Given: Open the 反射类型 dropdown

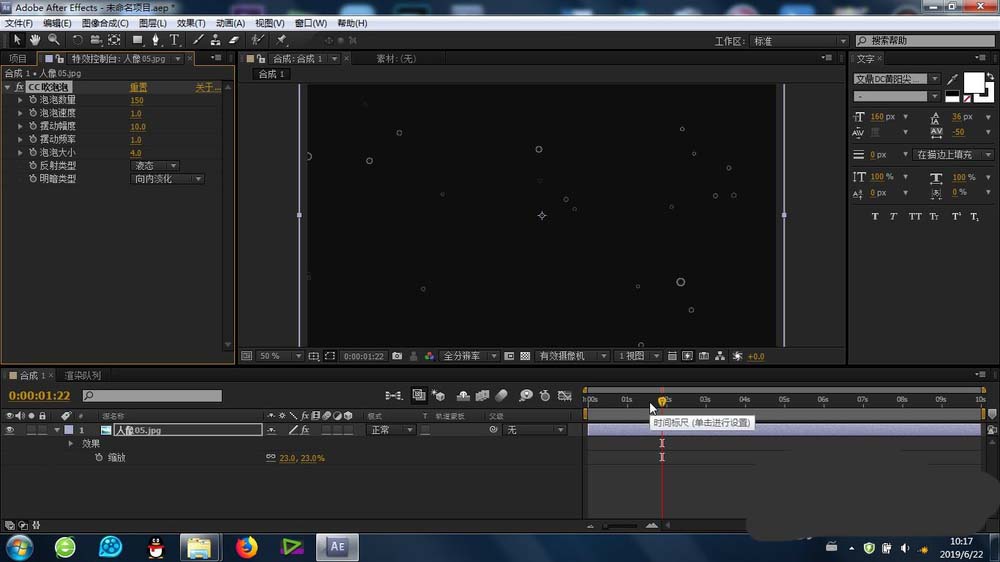Looking at the screenshot, I should click(x=156, y=166).
